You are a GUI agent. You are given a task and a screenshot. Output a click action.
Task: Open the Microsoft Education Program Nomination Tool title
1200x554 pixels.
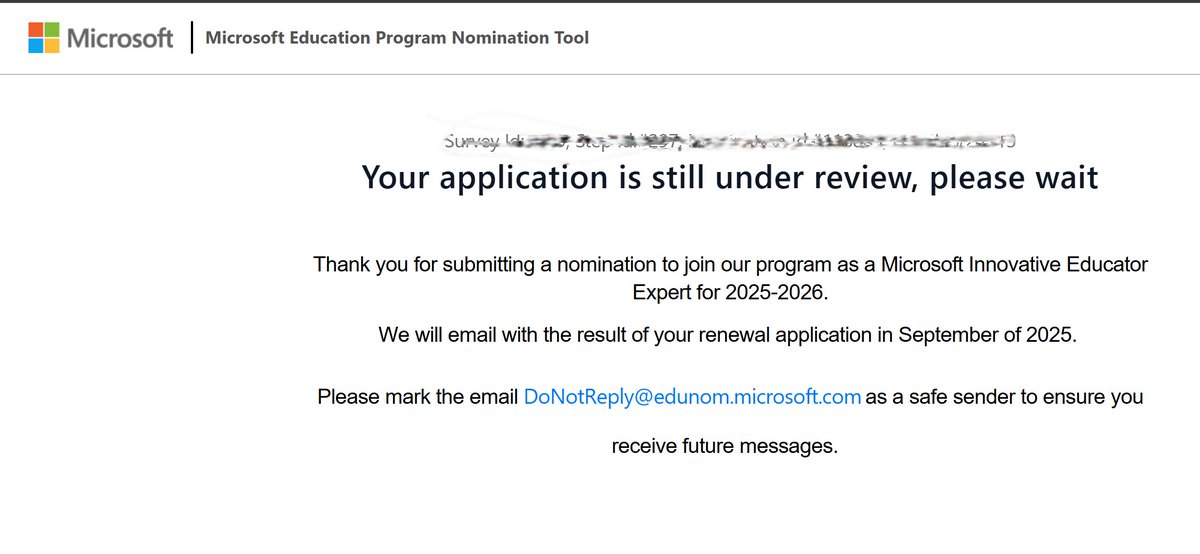[397, 38]
